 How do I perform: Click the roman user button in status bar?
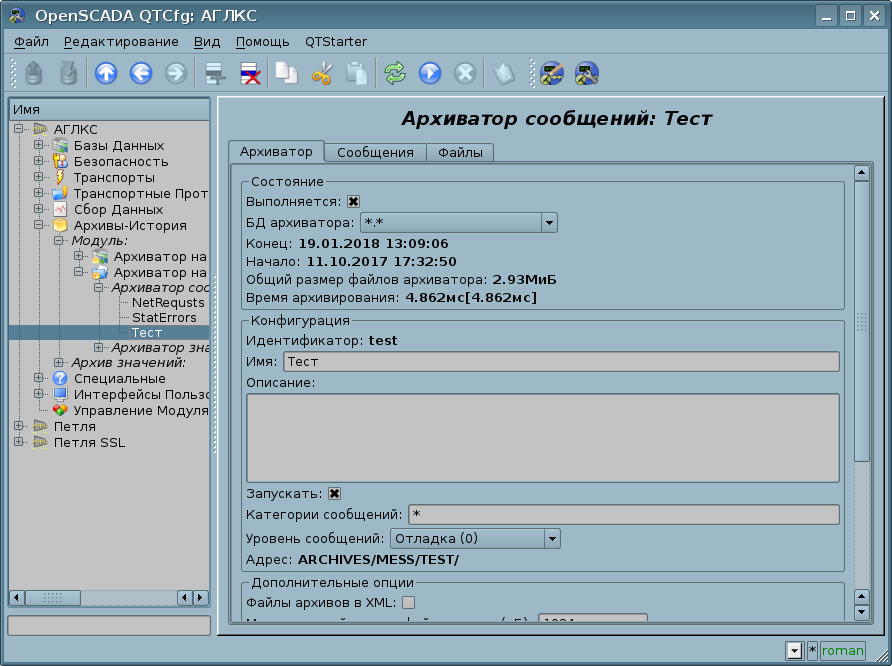click(x=843, y=650)
